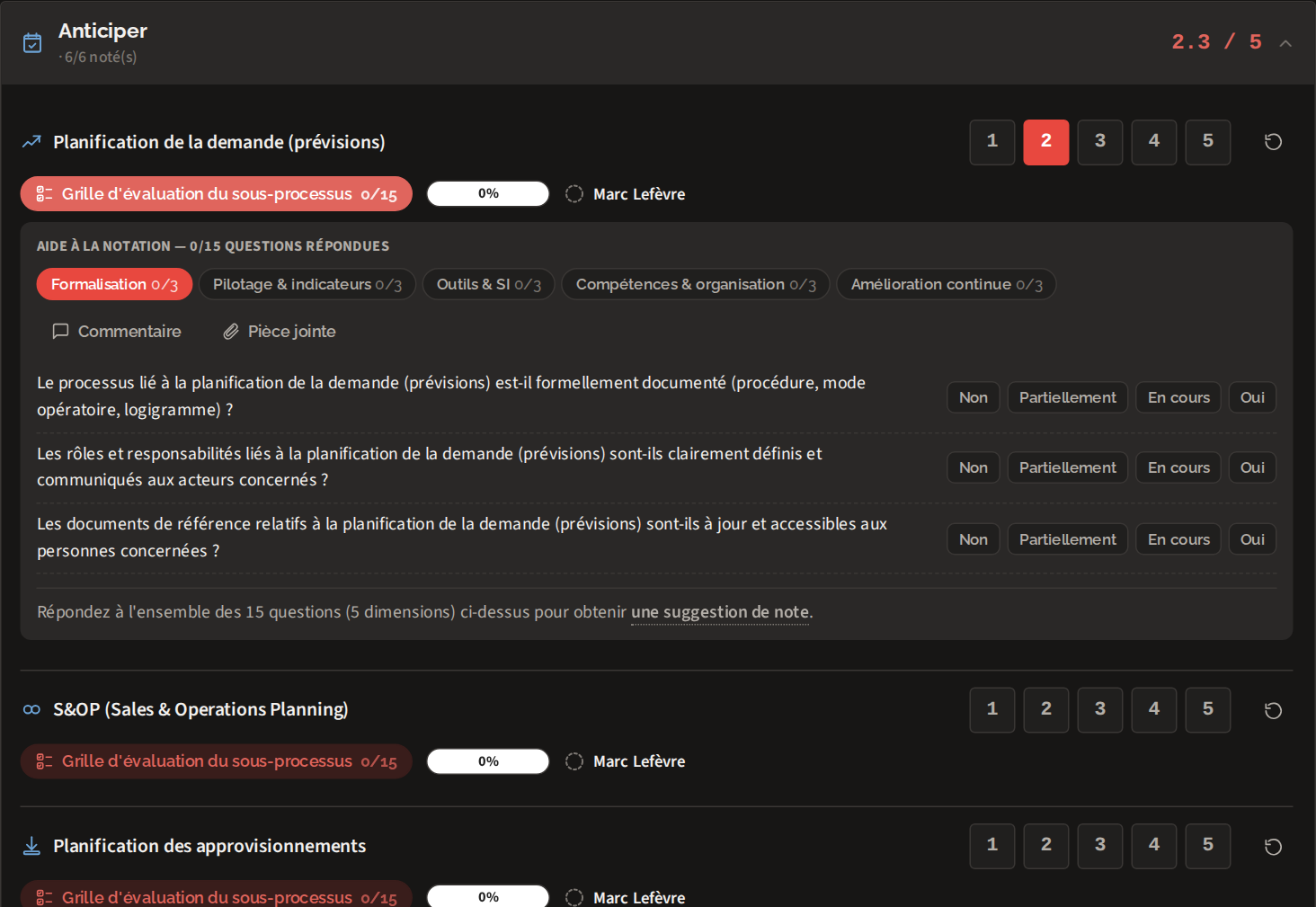Rate Planification des approvisionnements as 4

tap(1154, 846)
